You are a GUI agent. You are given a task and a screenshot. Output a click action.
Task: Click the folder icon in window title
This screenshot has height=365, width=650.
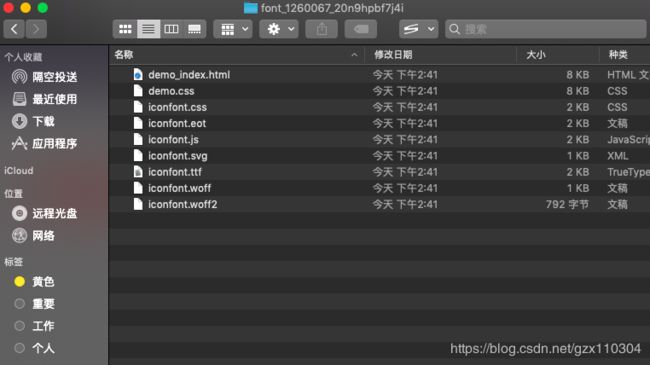[x=250, y=8]
